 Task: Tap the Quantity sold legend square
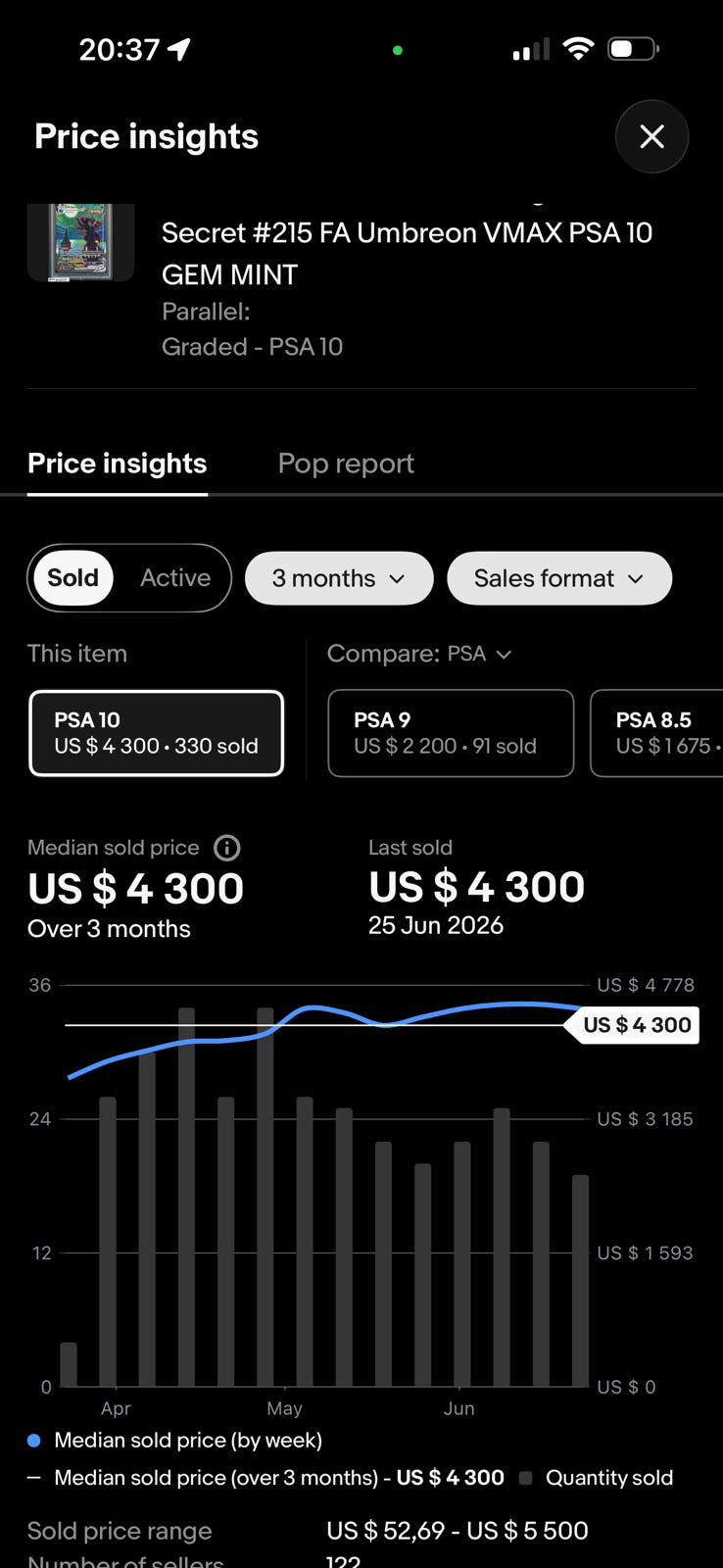(525, 1478)
